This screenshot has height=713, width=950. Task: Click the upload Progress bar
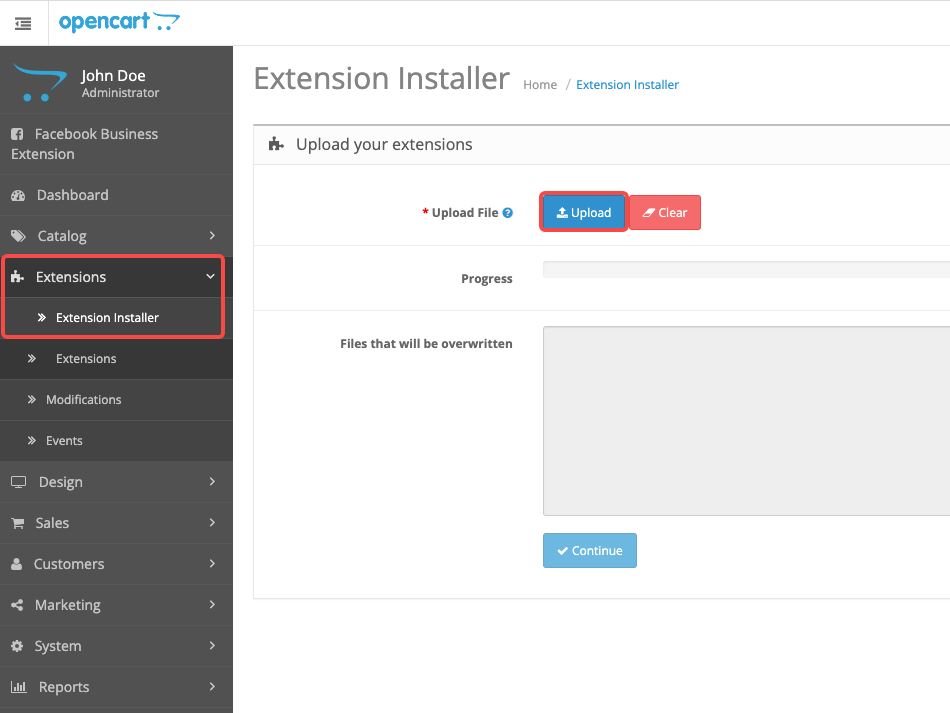[x=746, y=270]
